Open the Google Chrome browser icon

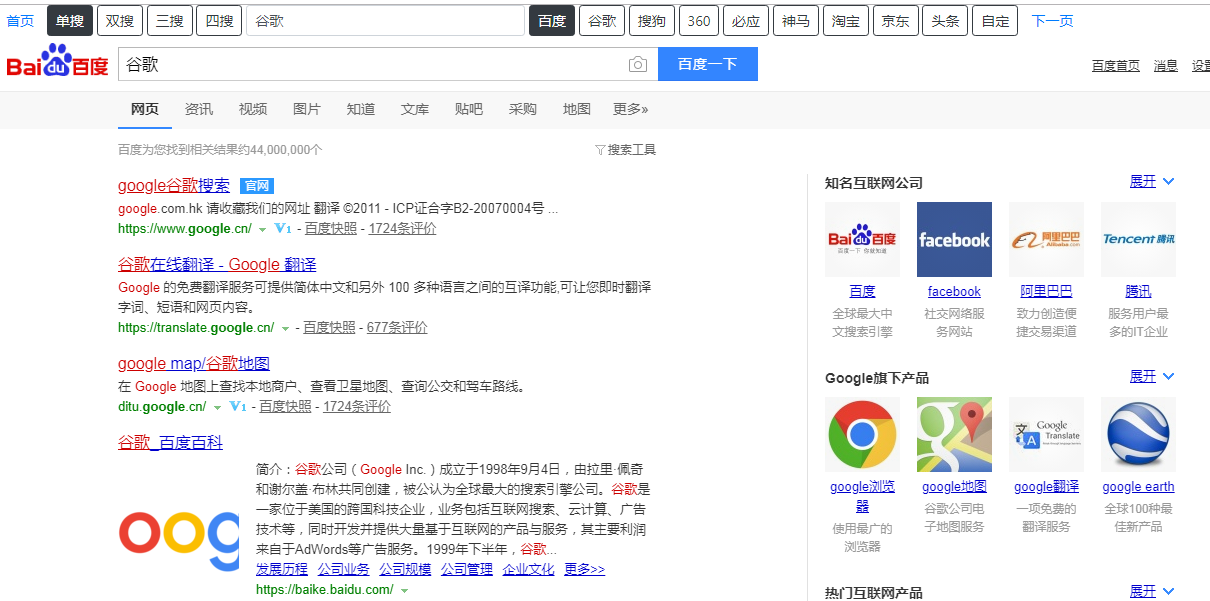tap(862, 435)
